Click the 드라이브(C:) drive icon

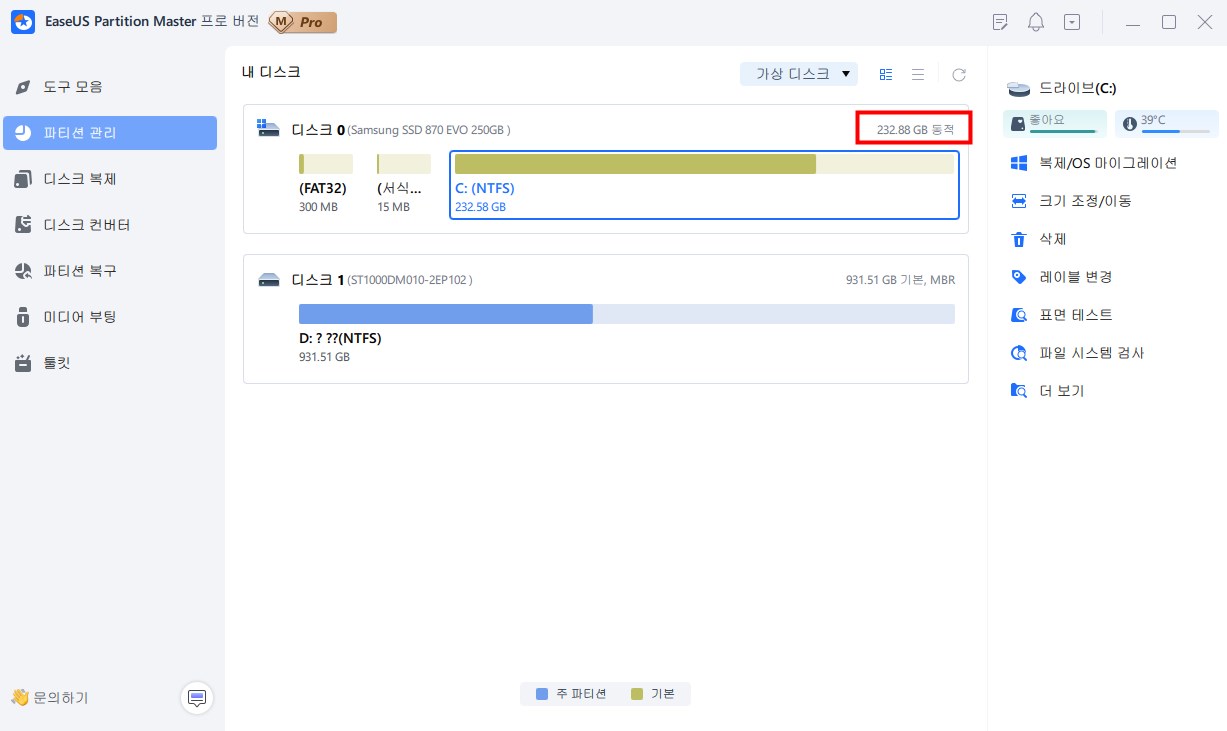click(1018, 89)
